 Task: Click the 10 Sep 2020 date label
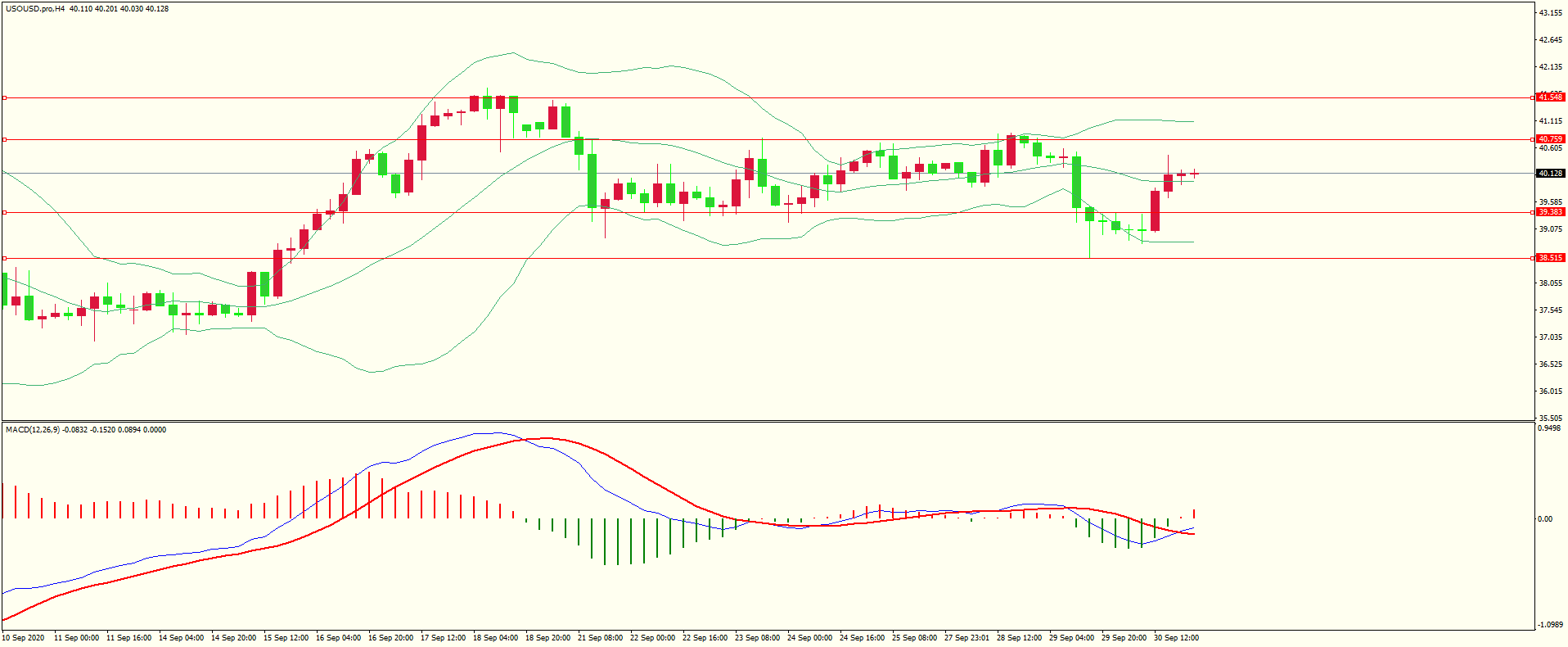(24, 638)
